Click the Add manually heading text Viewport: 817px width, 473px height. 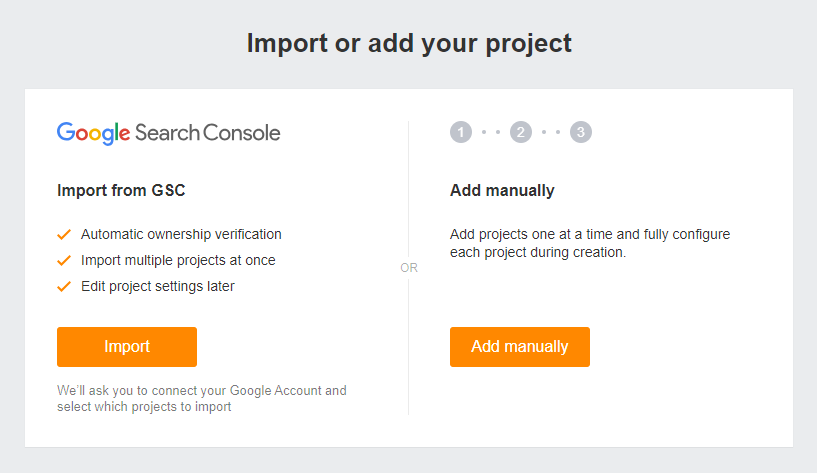(502, 190)
